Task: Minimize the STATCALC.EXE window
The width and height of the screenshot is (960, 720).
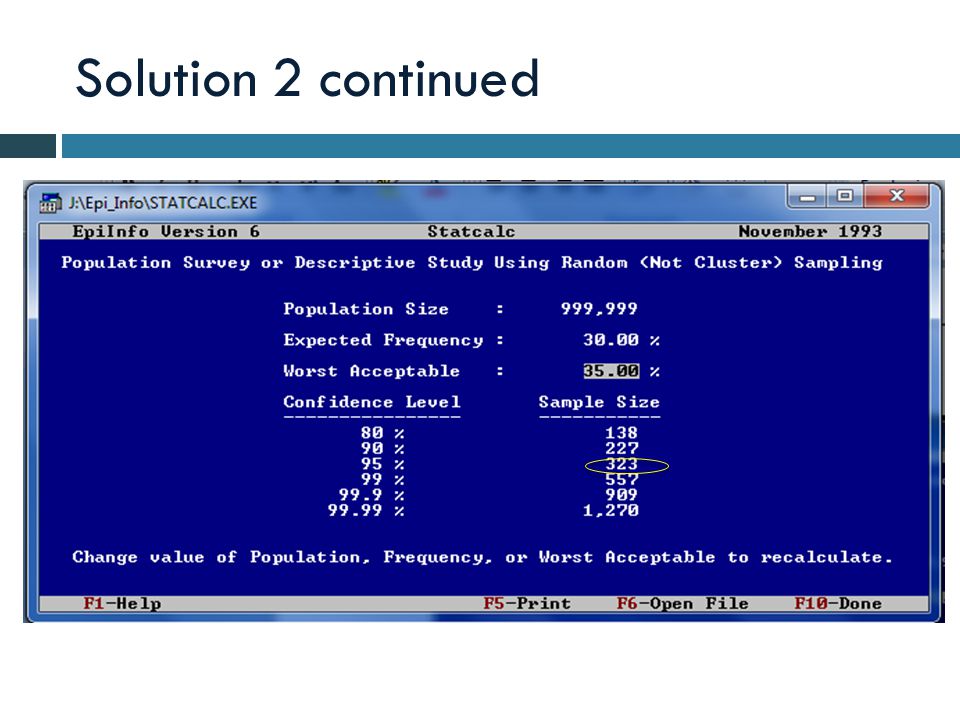Action: (x=807, y=197)
